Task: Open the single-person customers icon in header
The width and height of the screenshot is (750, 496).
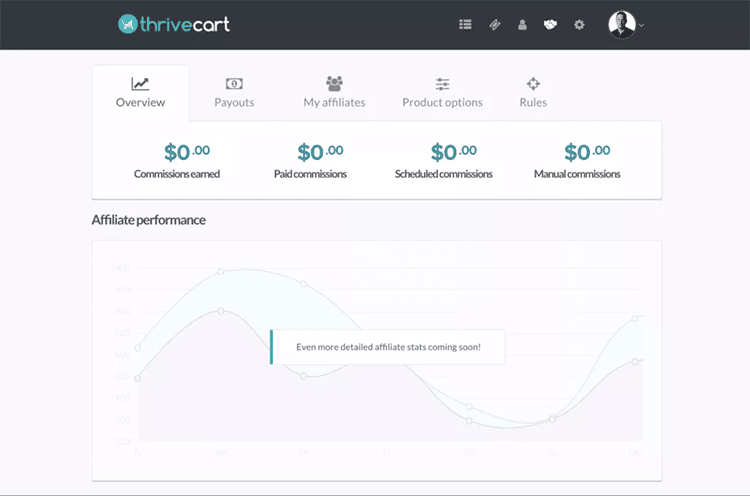Action: point(522,24)
